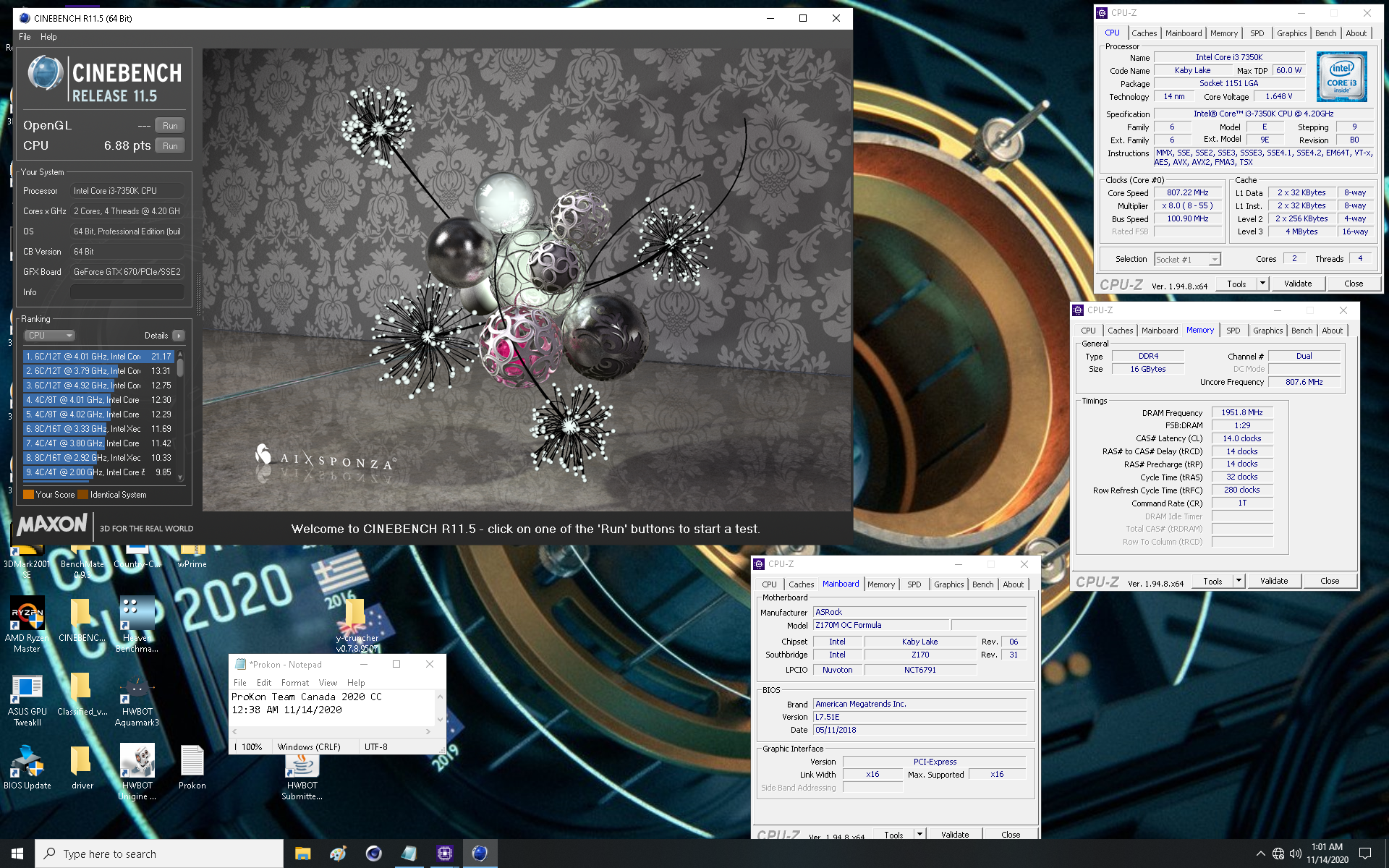Open the BIOS Update shortcut
The height and width of the screenshot is (868, 1389).
click(27, 767)
